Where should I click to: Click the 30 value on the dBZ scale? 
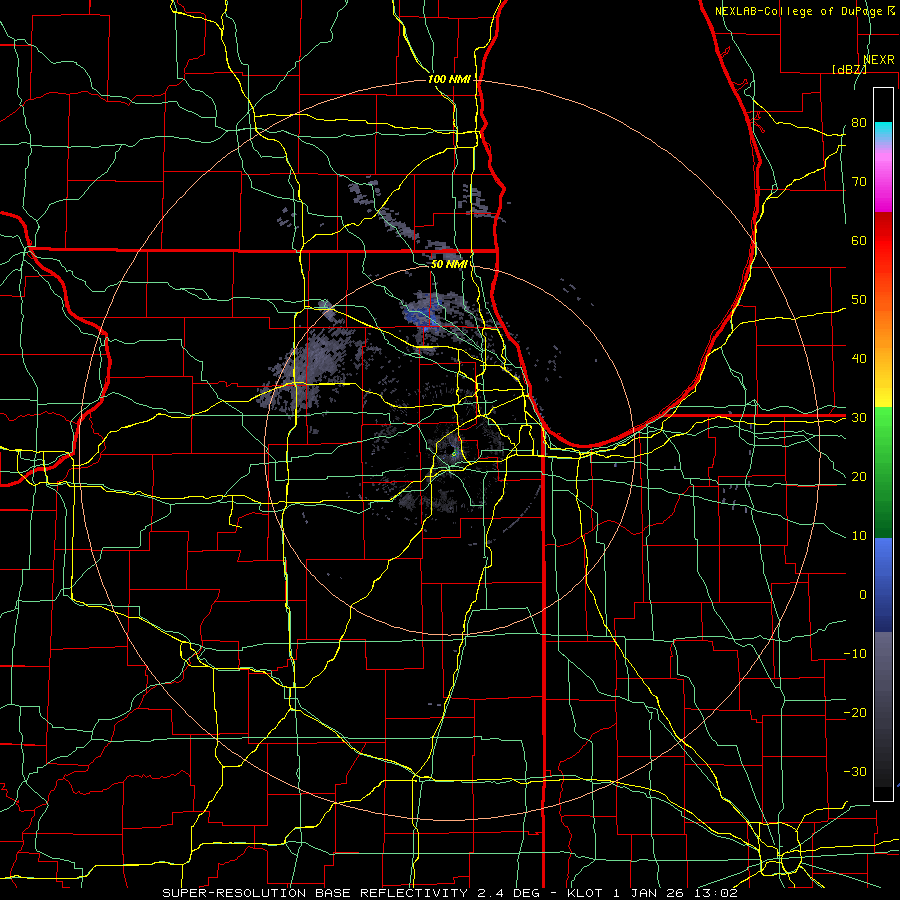point(859,417)
